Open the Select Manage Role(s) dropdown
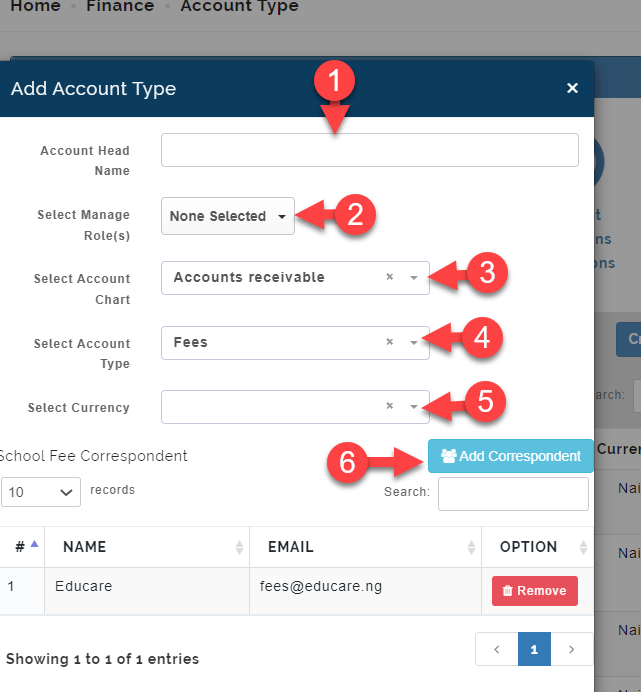Screen dimensions: 641x692 point(227,216)
